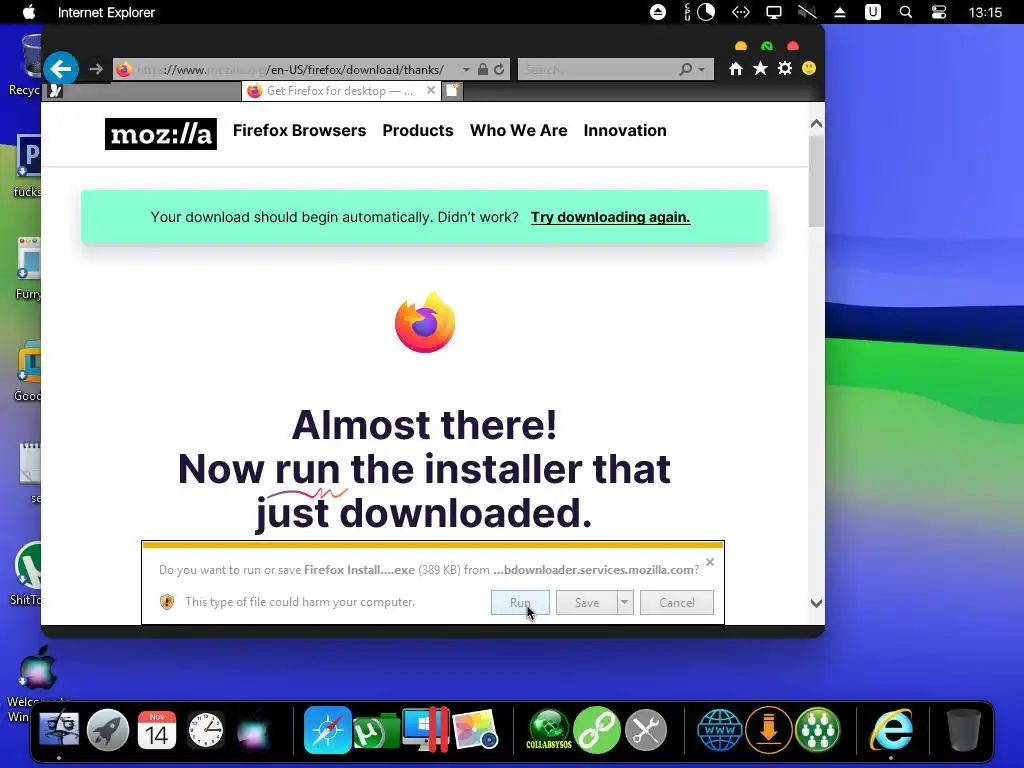Expand the address bar dropdown arrow
The width and height of the screenshot is (1024, 768).
(466, 69)
